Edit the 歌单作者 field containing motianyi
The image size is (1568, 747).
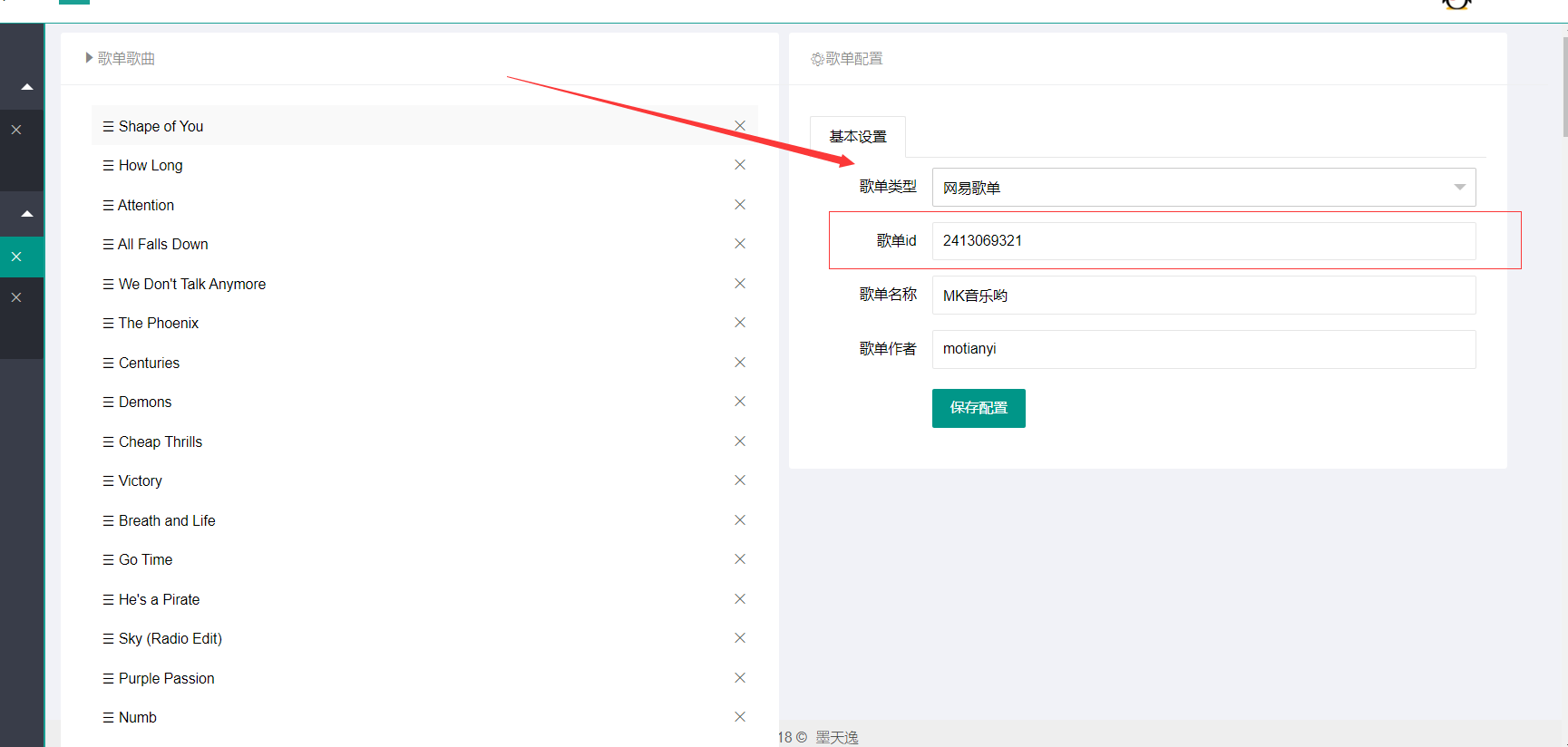pos(1203,349)
